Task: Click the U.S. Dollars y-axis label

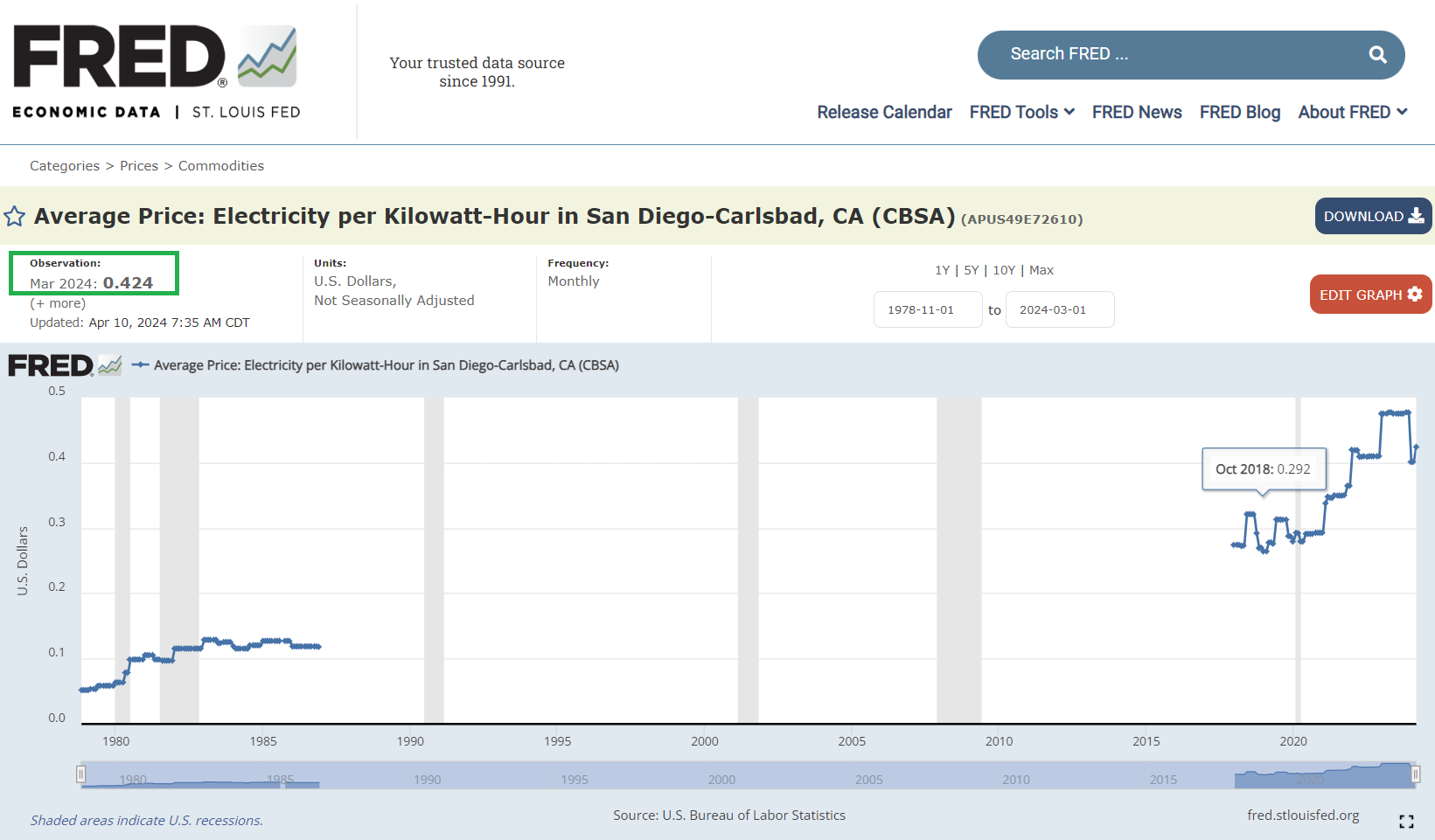Action: tap(23, 561)
